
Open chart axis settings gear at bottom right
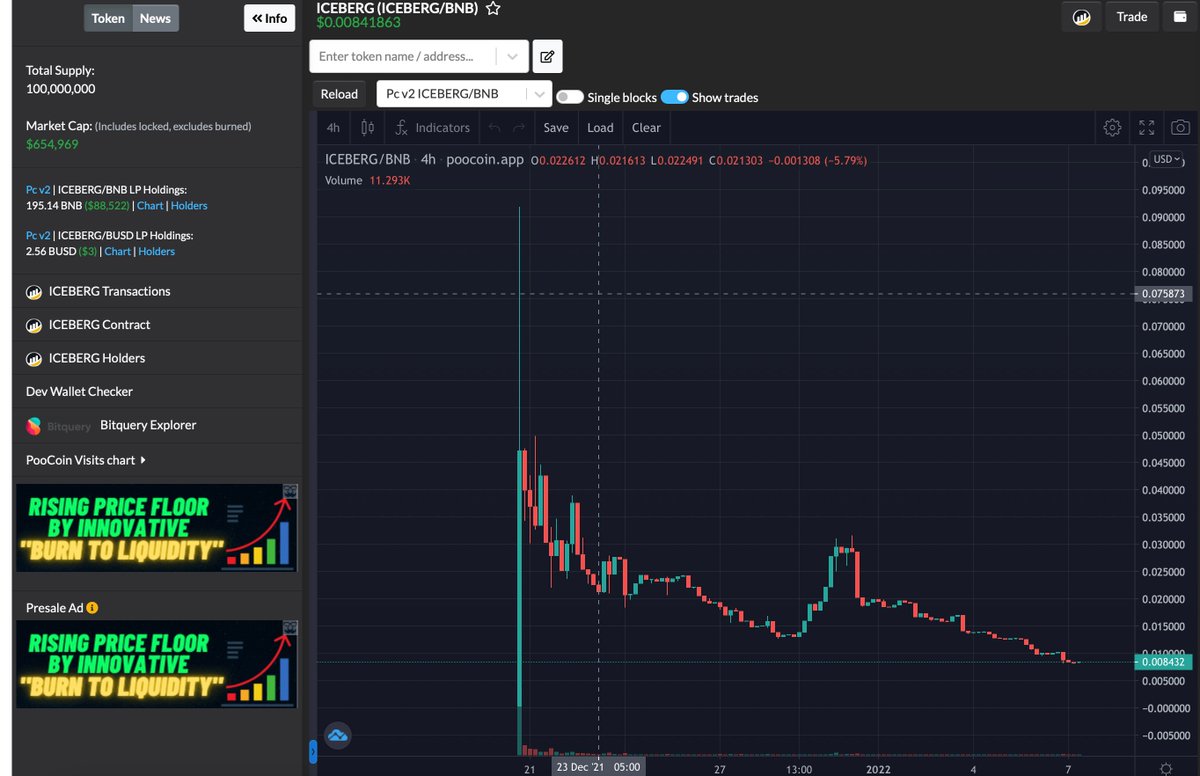[1166, 767]
